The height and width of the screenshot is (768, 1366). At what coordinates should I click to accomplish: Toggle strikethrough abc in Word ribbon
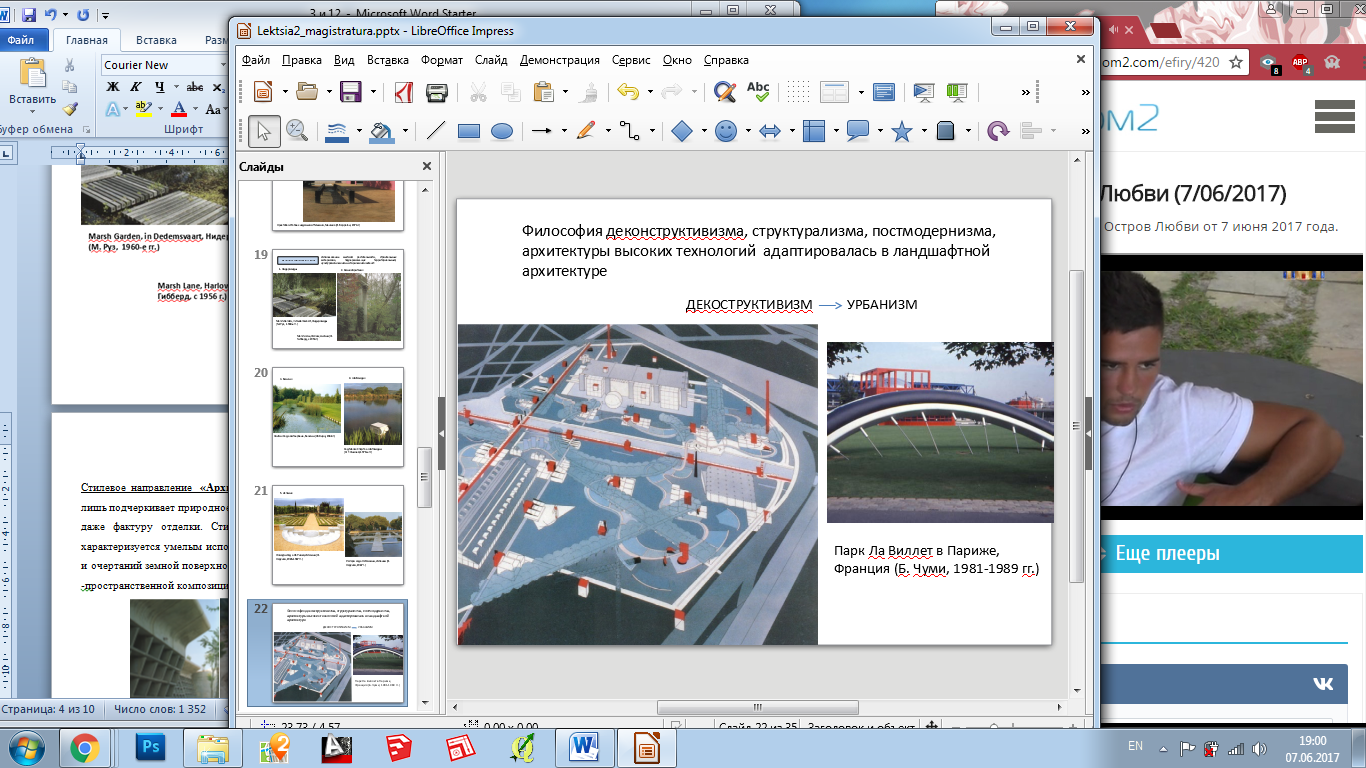pyautogui.click(x=195, y=87)
